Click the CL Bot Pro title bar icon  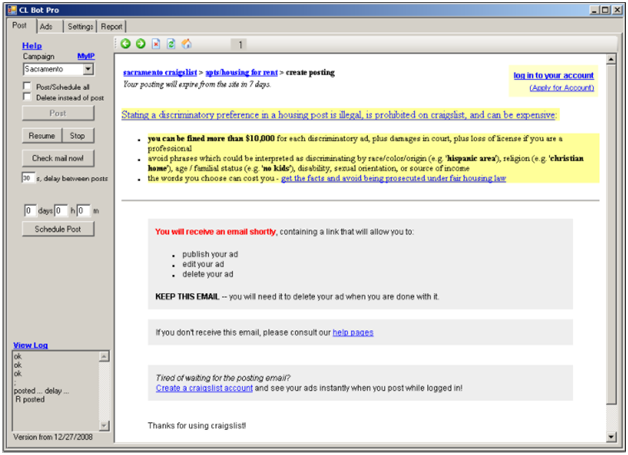click(12, 10)
